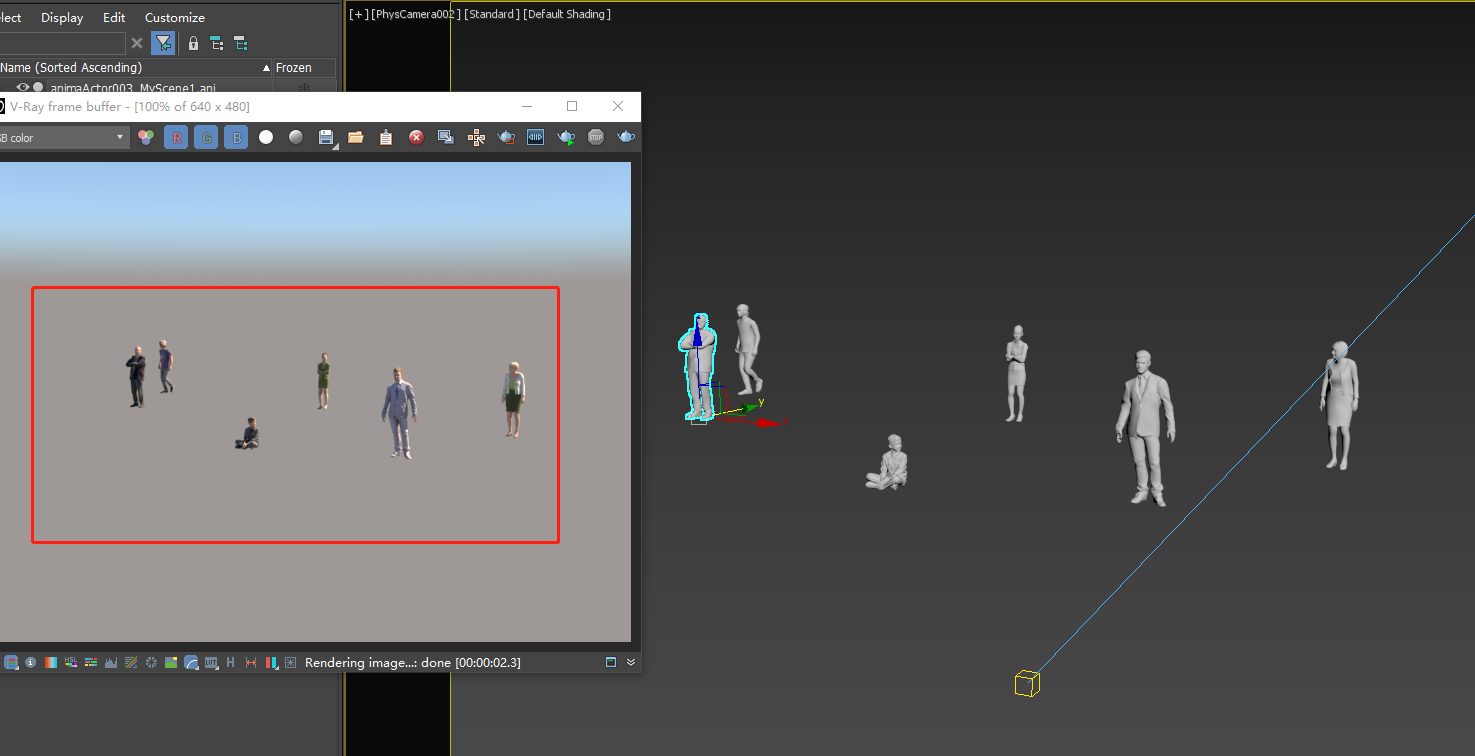Screen dimensions: 1475x756
Task: Toggle the levels histogram icon
Action: click(111, 662)
